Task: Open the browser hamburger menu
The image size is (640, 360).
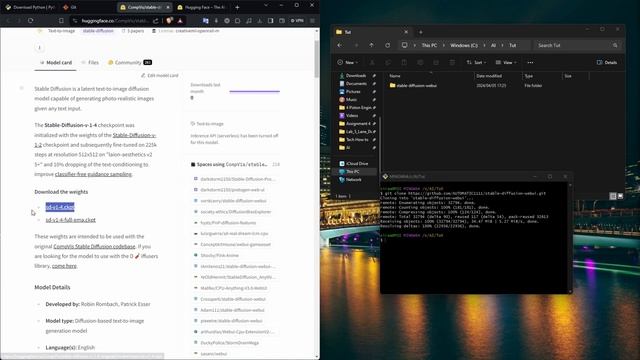Action: 313,20
